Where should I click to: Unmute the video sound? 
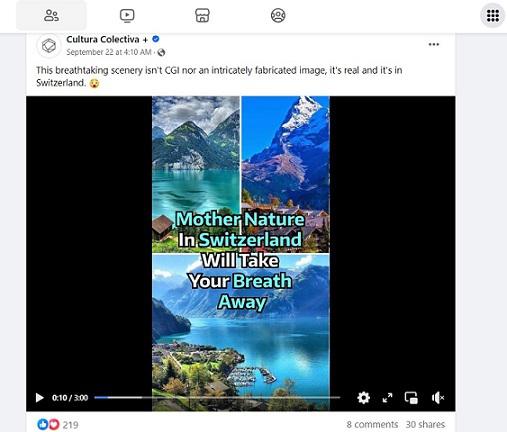pyautogui.click(x=438, y=397)
